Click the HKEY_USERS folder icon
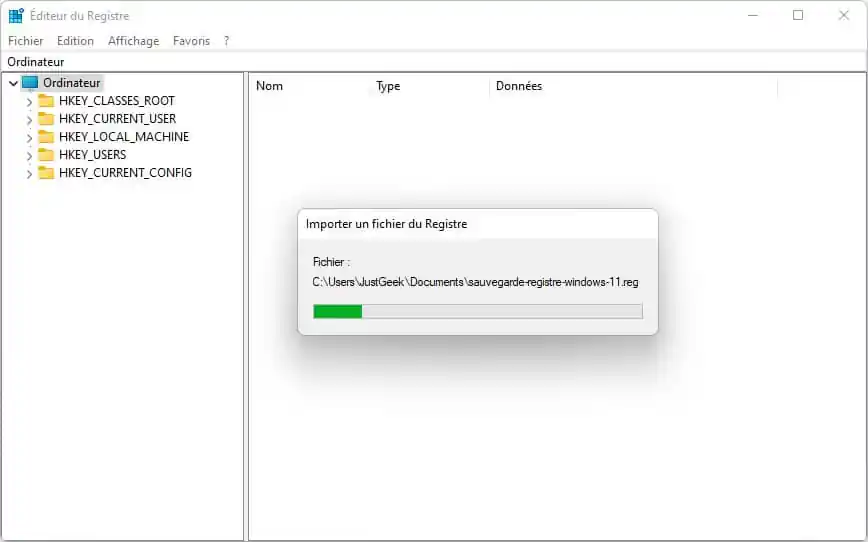868x542 pixels. pos(46,154)
